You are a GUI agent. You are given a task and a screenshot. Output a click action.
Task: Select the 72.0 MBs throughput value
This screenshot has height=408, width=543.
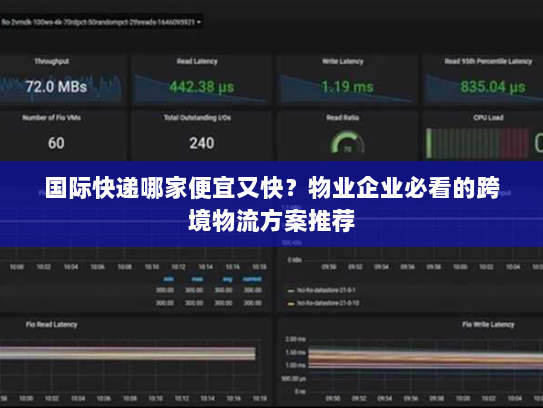(56, 87)
